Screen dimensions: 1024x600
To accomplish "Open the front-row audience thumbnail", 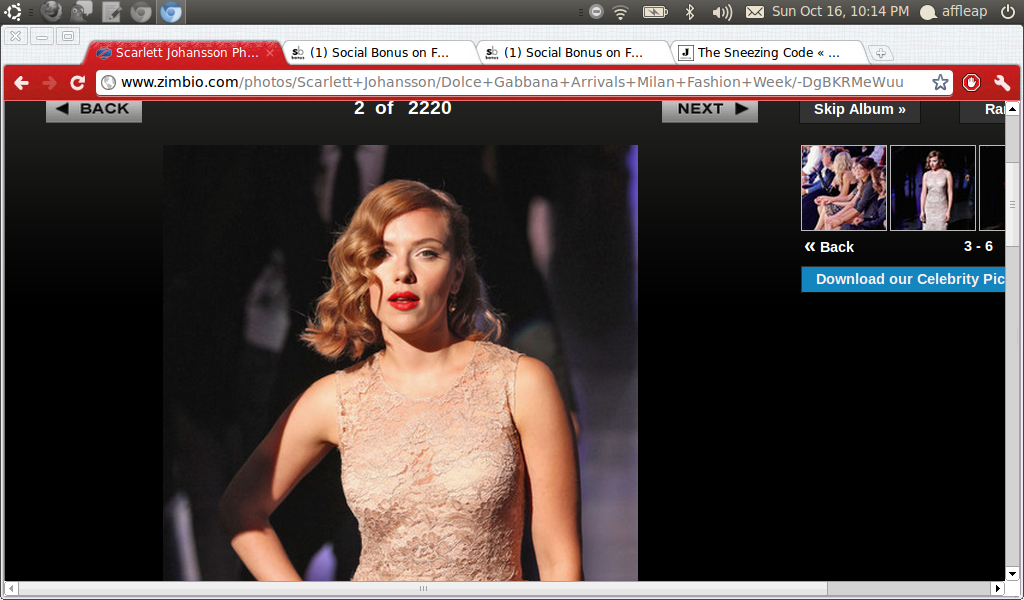I will point(844,188).
